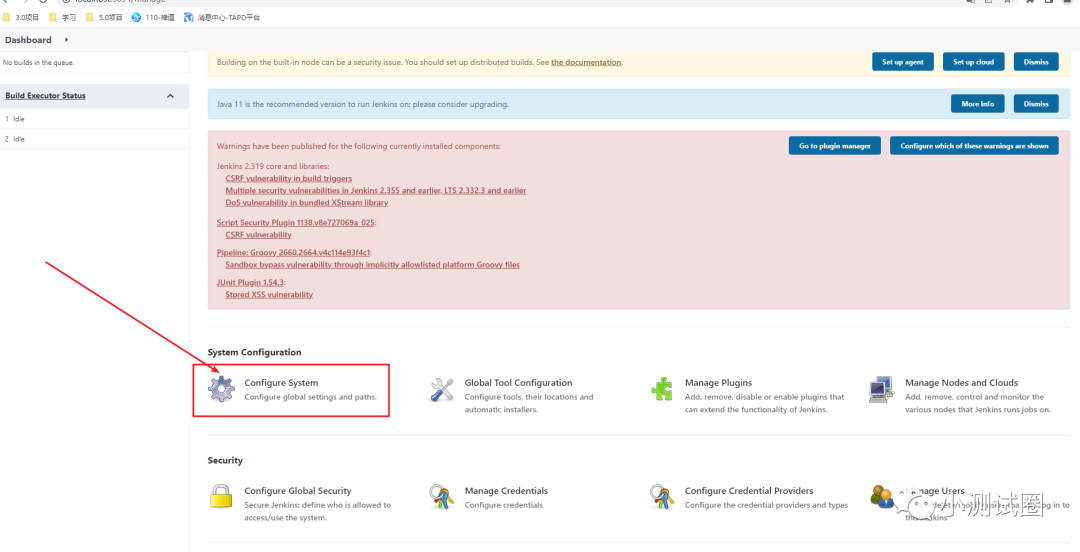
Task: Click More Info about Java 11
Action: tap(977, 104)
